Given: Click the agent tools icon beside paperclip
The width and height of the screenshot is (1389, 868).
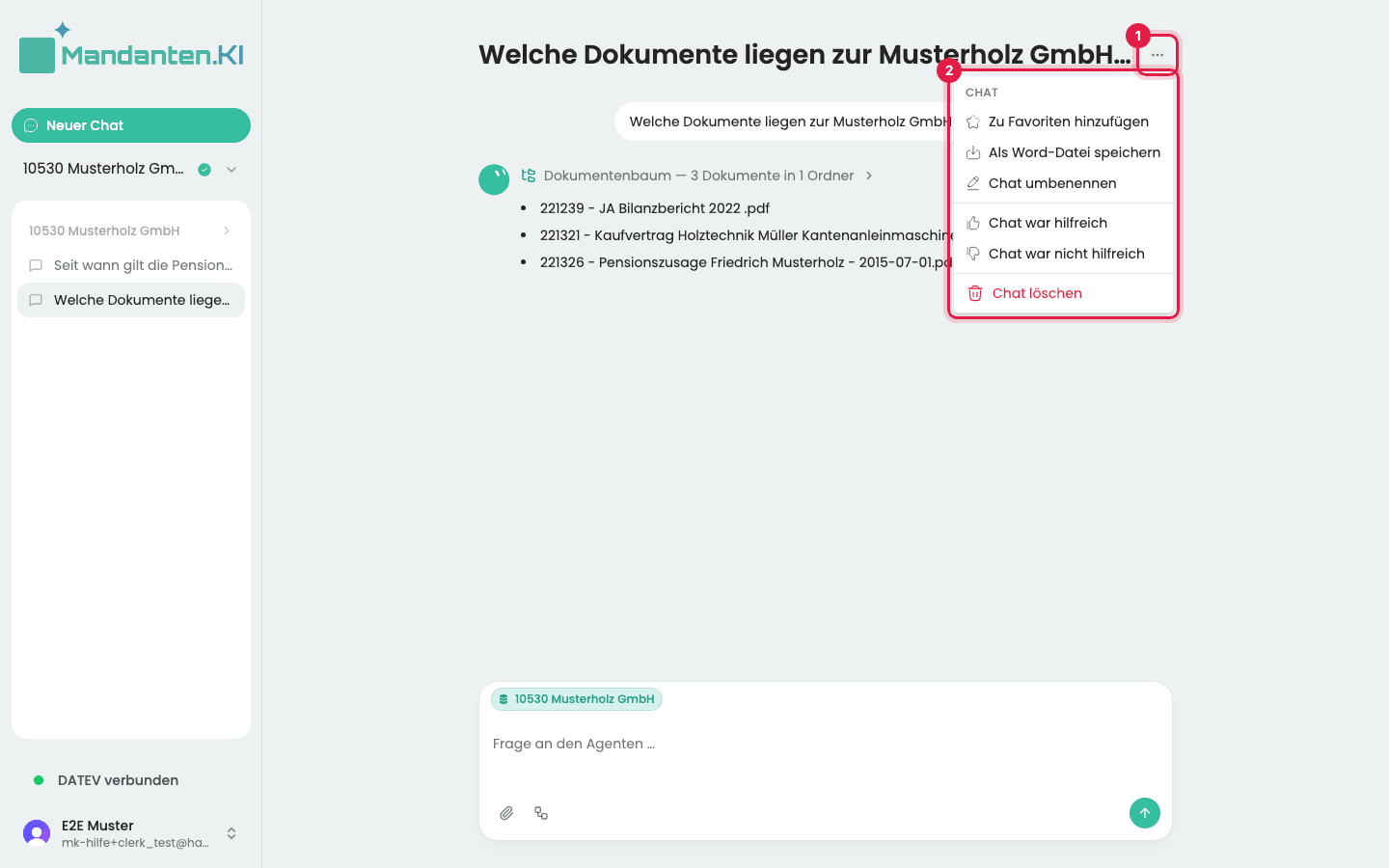Looking at the screenshot, I should (541, 813).
